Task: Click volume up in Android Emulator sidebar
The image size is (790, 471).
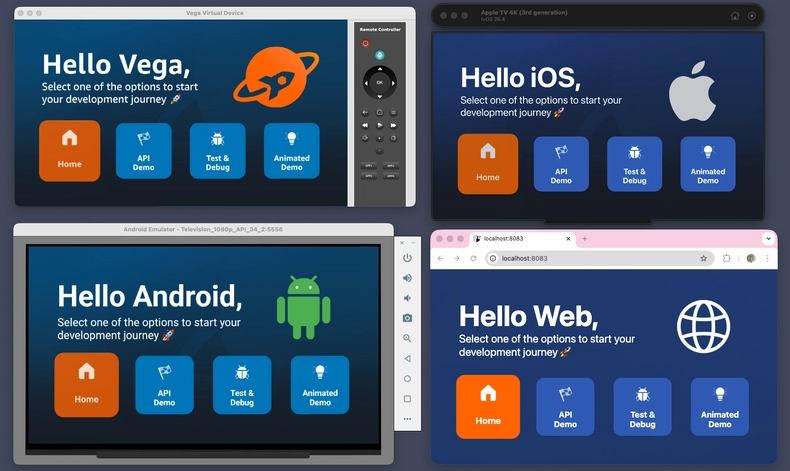Action: [x=407, y=278]
